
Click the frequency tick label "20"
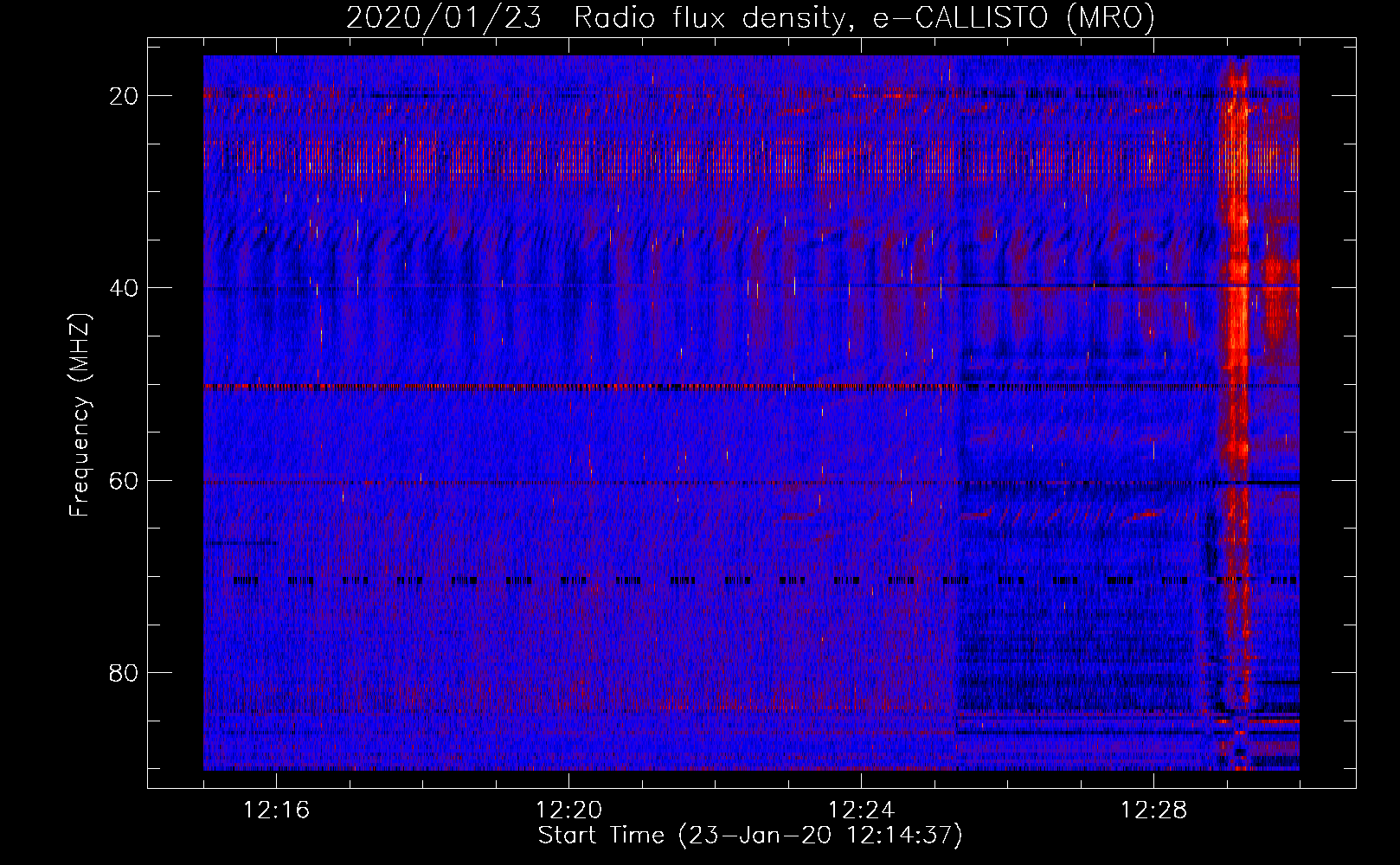[124, 96]
